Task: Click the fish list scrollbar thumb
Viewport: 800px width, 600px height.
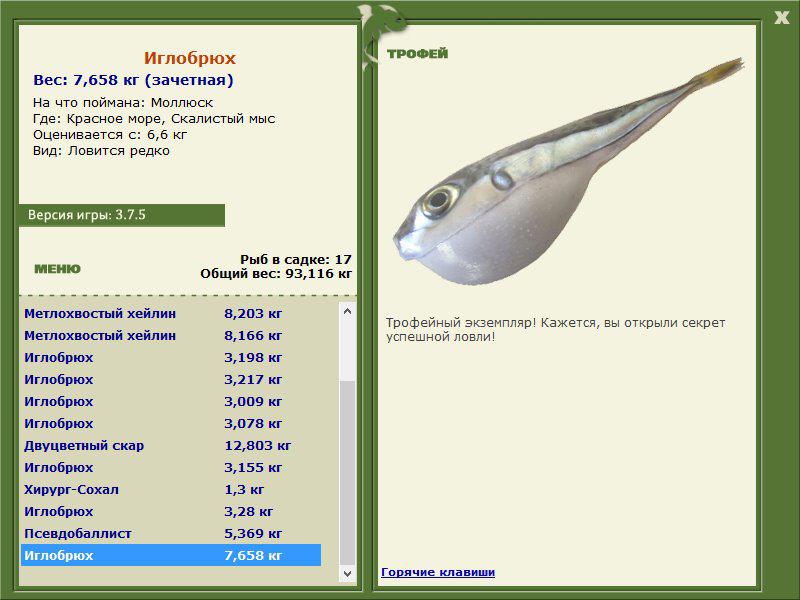Action: click(x=347, y=473)
